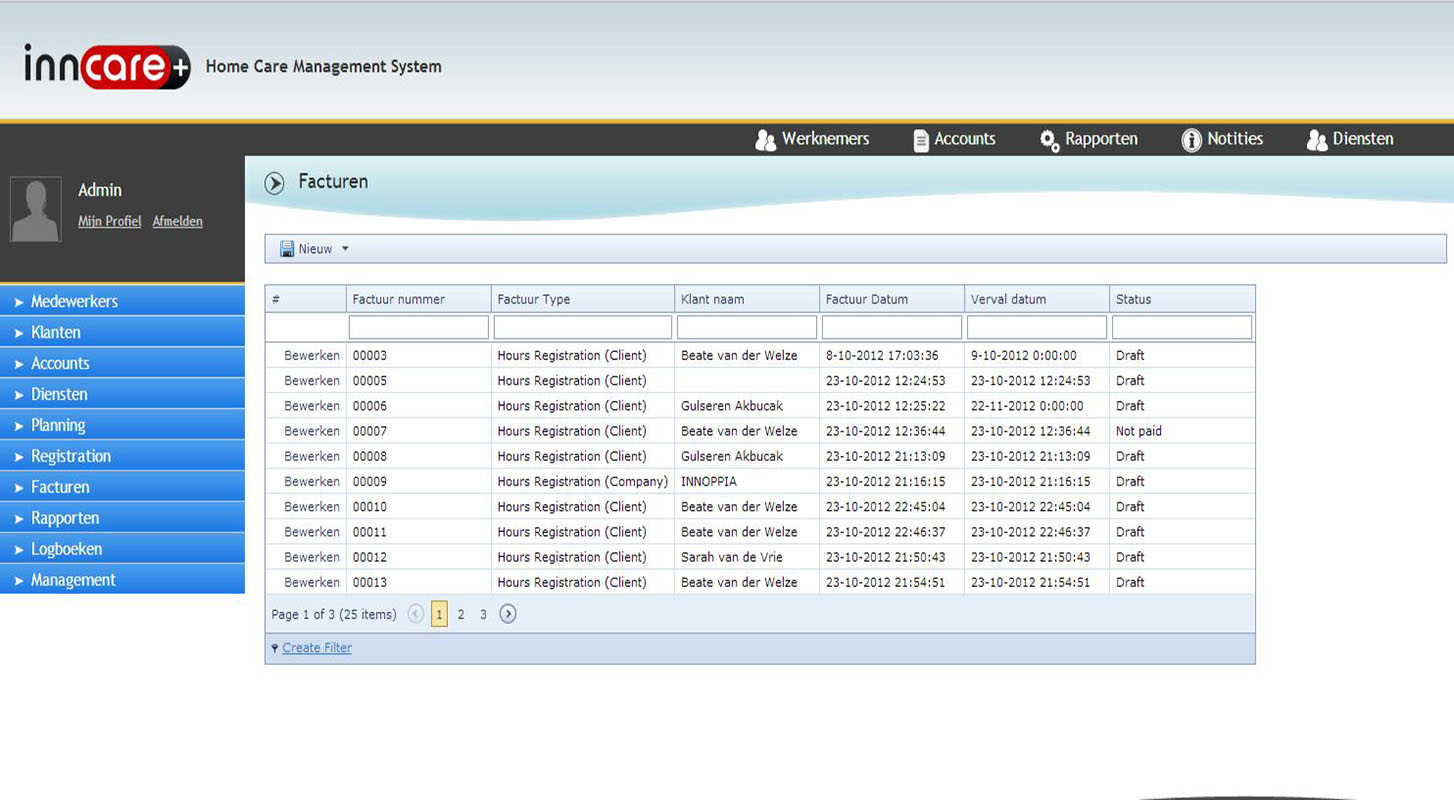The image size is (1454, 800).
Task: Sort by Factuur Datum column header
Action: point(892,299)
